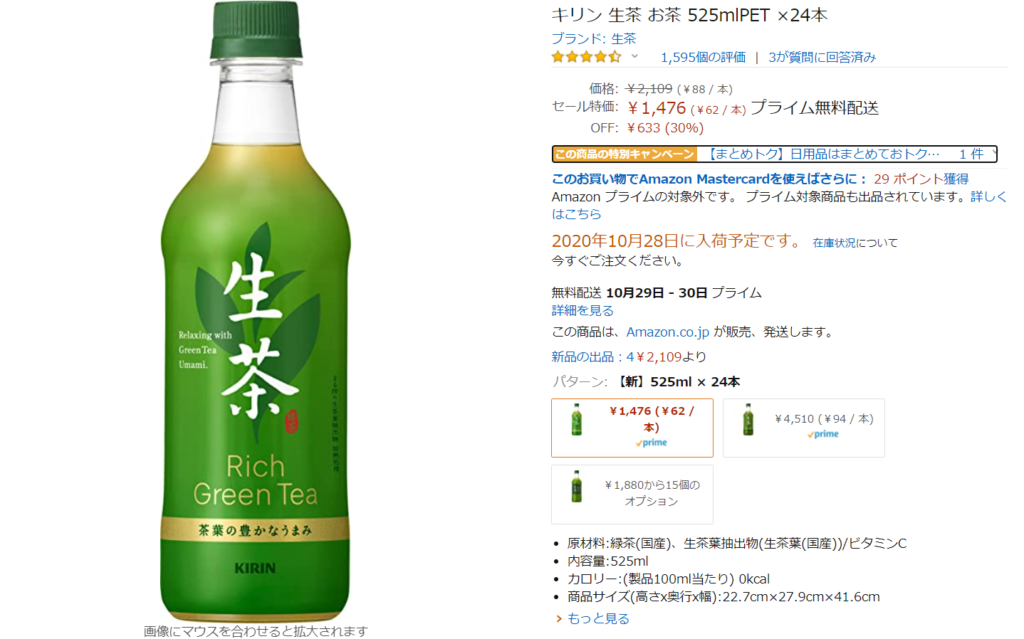Click the 在庫状況 link
This screenshot has height=639, width=1024.
[x=833, y=243]
